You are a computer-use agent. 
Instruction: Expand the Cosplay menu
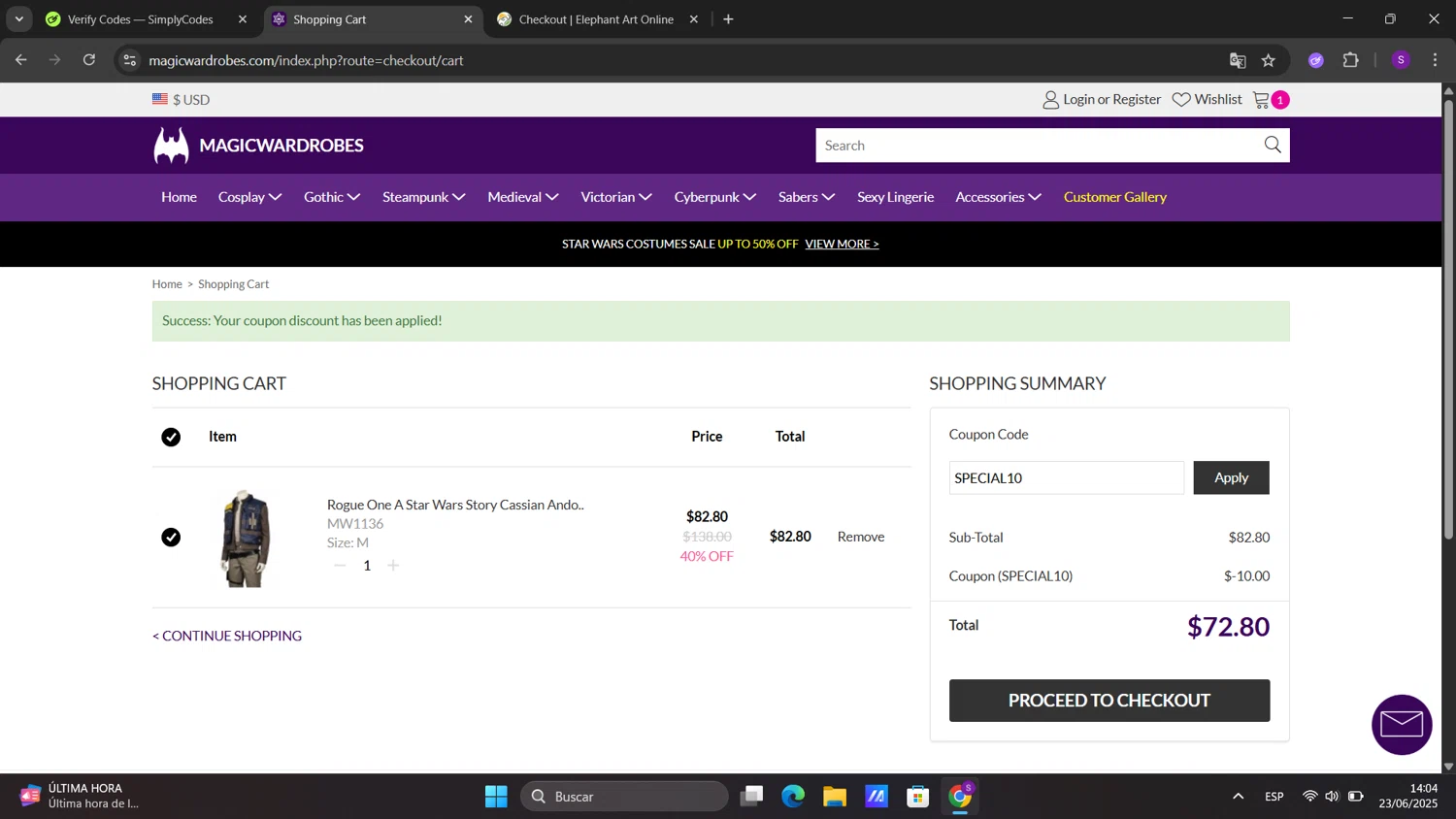249,197
